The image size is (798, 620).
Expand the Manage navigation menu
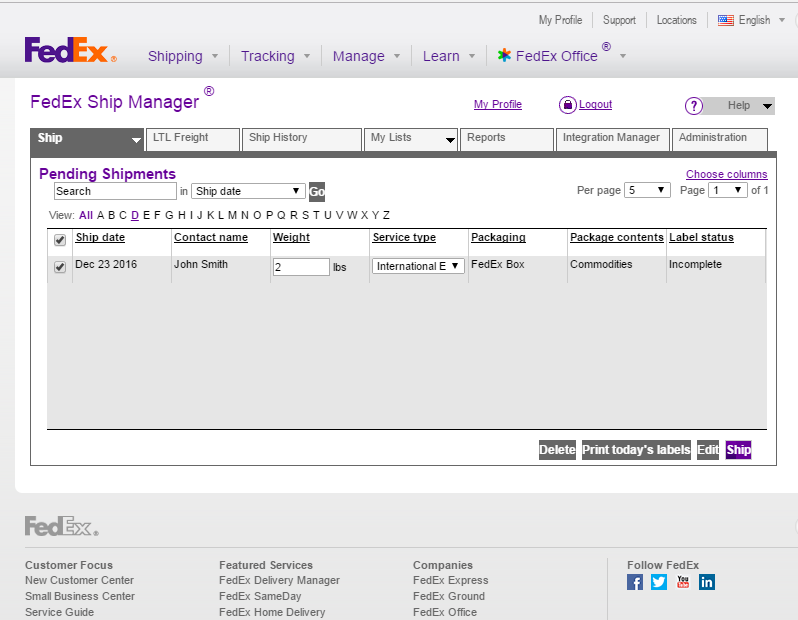coord(366,56)
